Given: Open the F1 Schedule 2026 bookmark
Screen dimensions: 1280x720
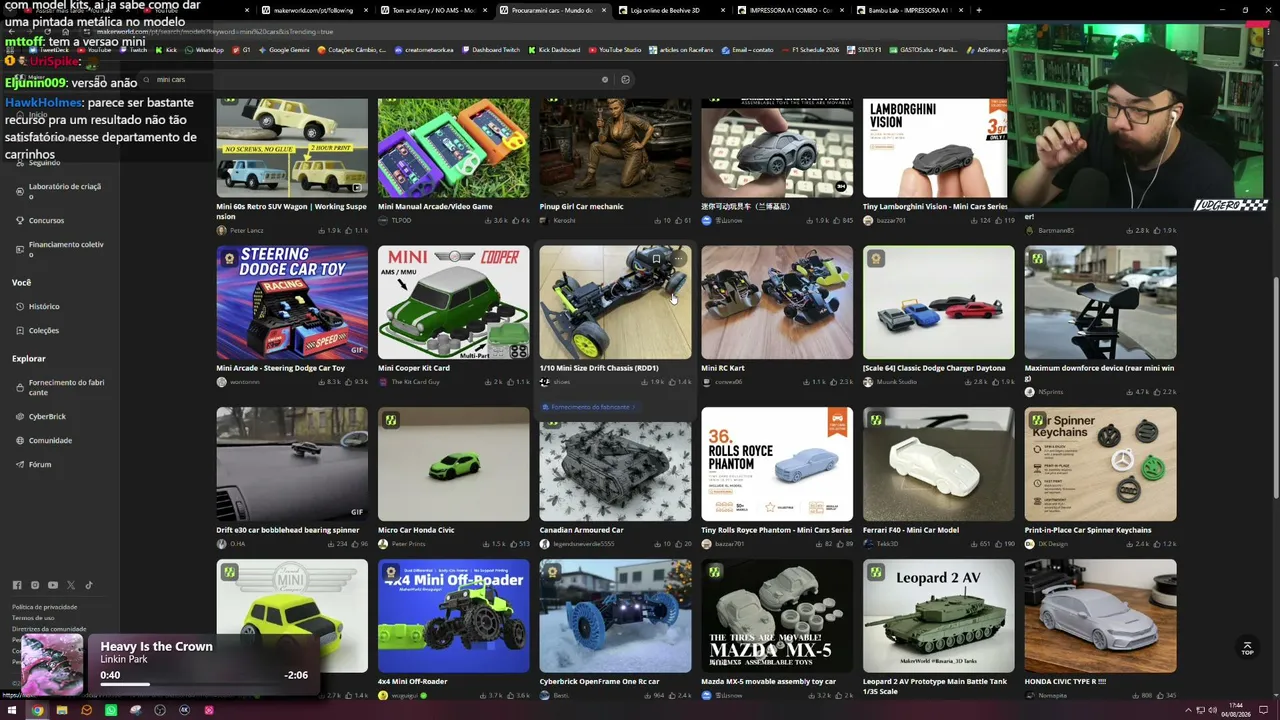Looking at the screenshot, I should (x=812, y=49).
